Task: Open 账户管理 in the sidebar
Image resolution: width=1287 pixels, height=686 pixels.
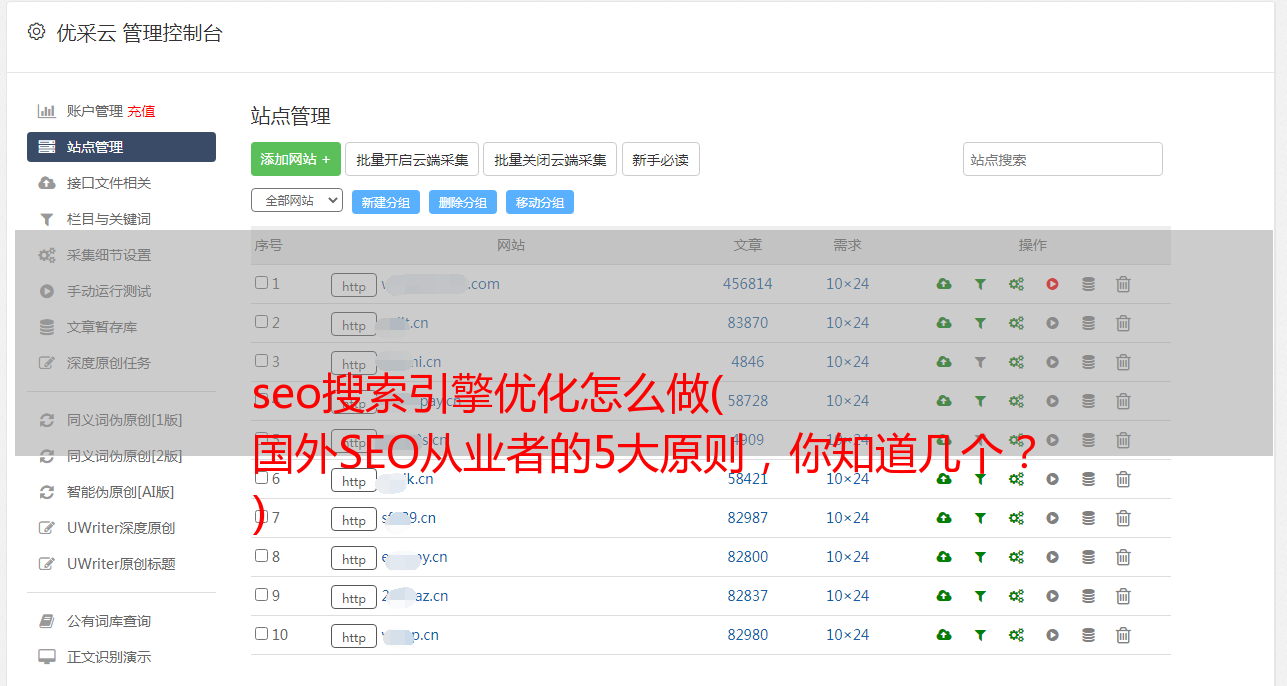Action: pyautogui.click(x=94, y=111)
